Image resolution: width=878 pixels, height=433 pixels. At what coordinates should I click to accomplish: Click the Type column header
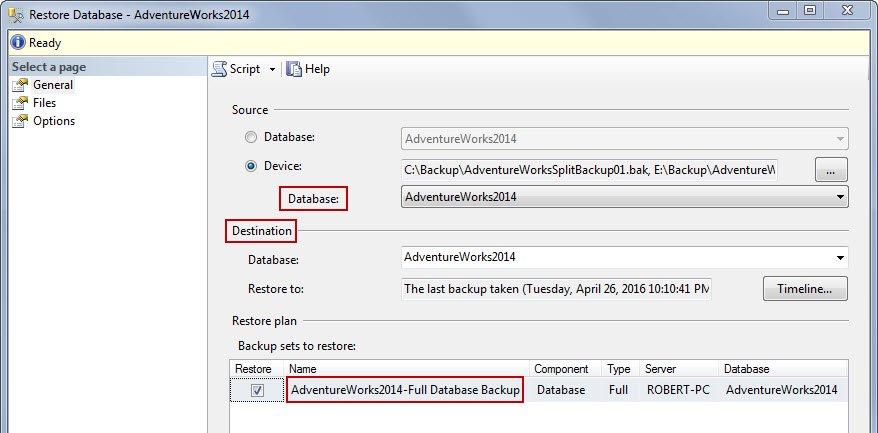[x=620, y=369]
